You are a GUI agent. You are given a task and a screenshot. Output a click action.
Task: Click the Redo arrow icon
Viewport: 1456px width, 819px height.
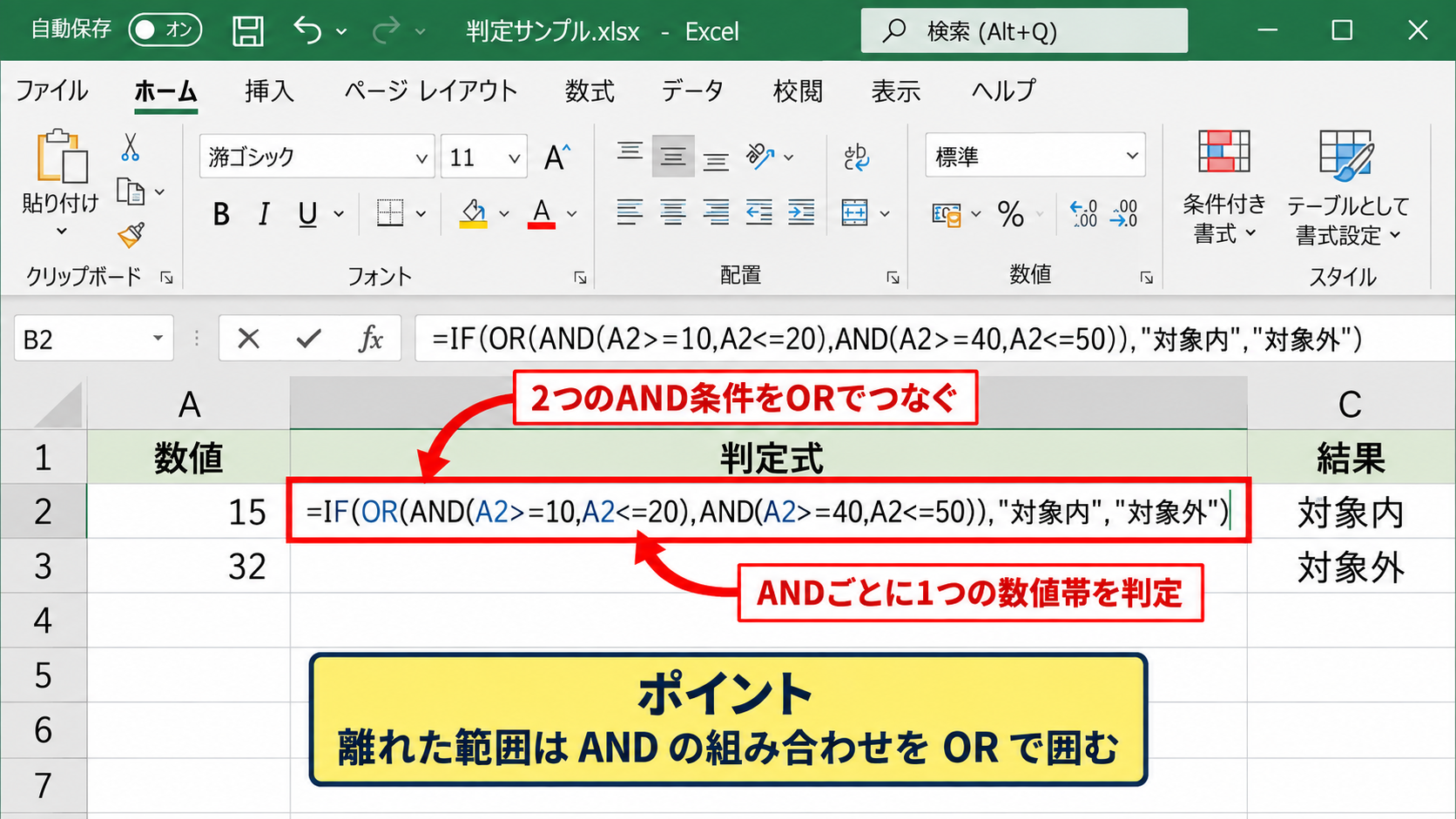(385, 31)
